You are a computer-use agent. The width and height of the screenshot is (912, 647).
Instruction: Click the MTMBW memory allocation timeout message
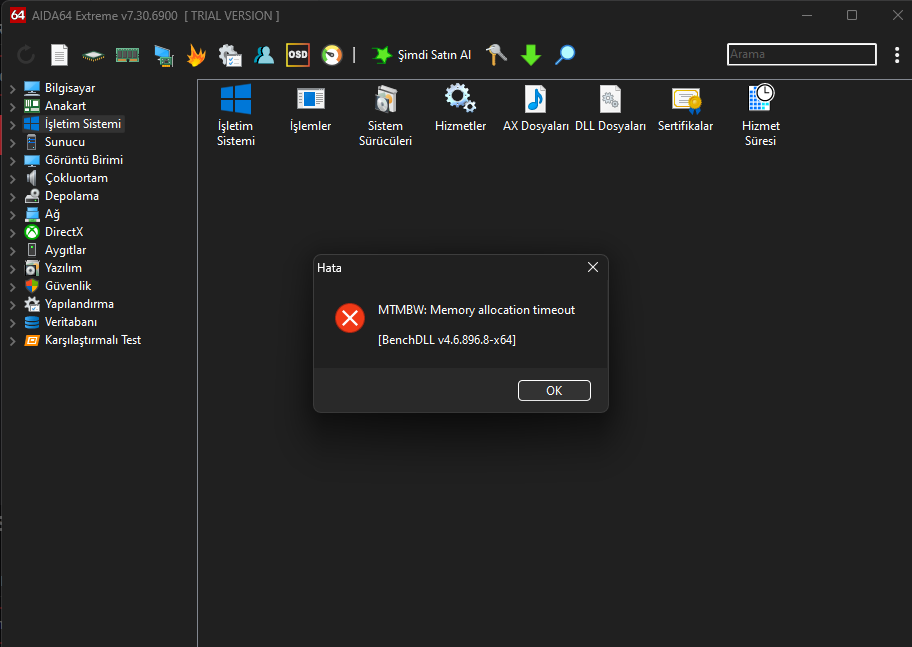click(x=476, y=310)
